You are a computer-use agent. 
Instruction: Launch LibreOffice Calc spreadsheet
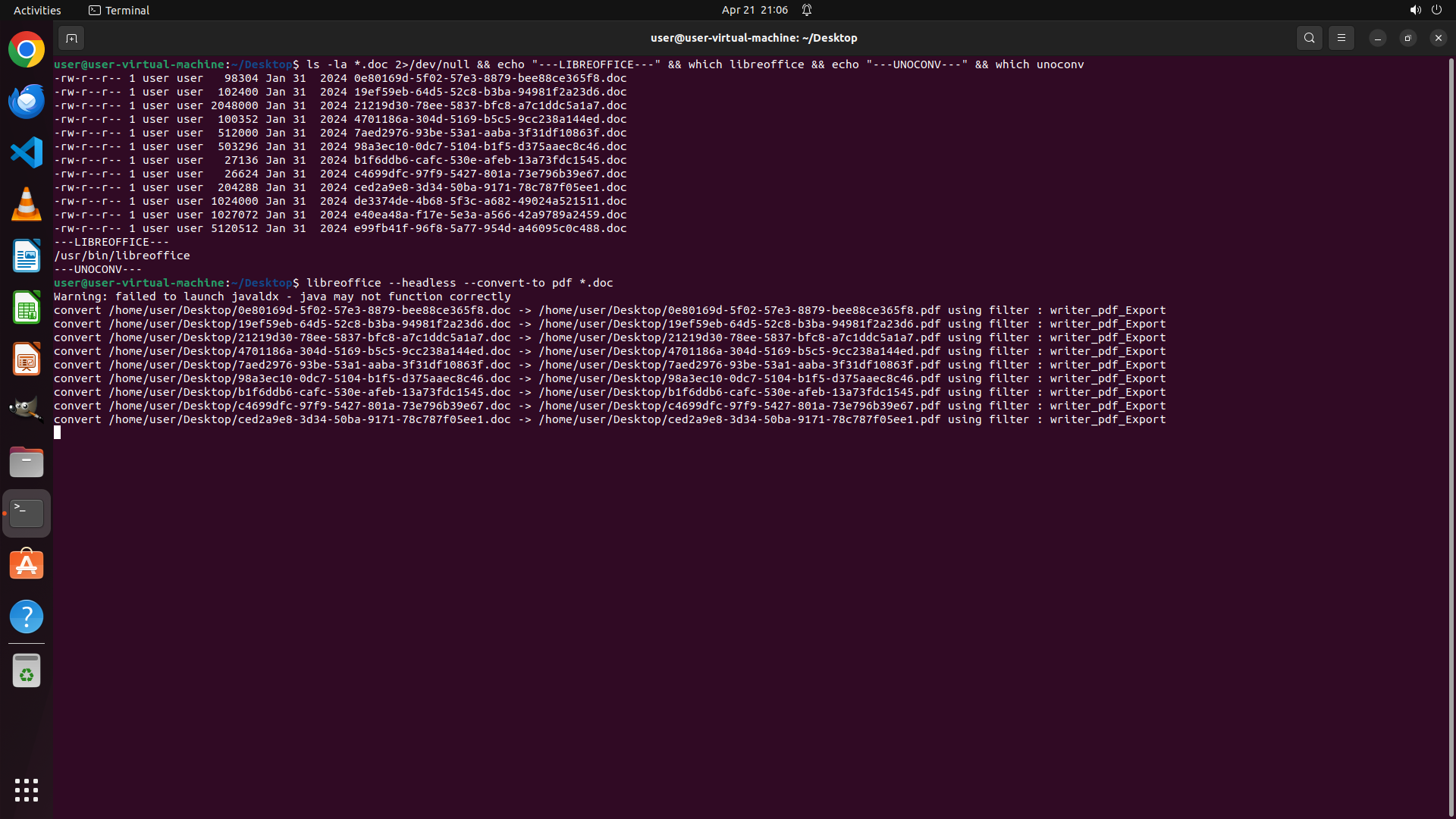click(27, 307)
